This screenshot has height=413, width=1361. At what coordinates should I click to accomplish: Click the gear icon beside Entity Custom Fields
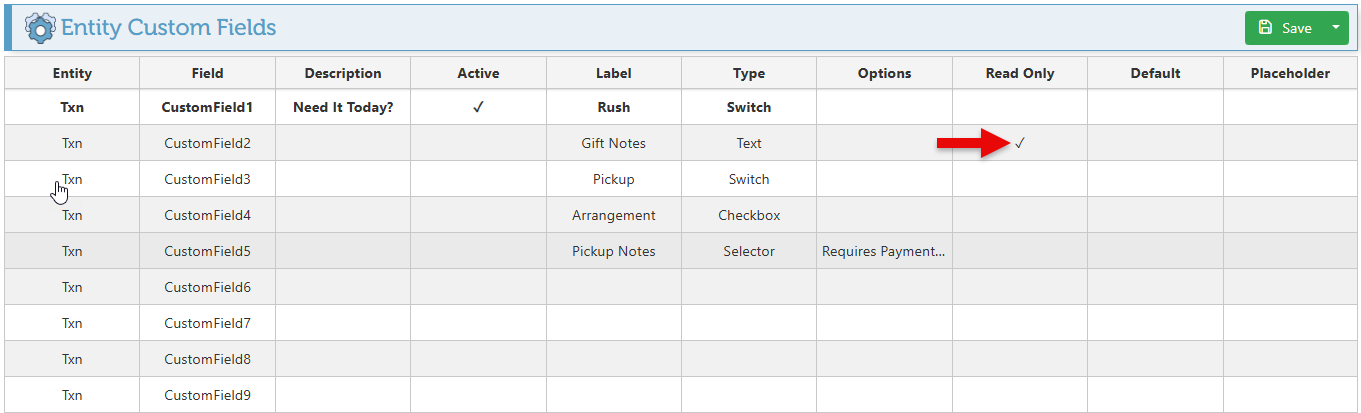[41, 27]
